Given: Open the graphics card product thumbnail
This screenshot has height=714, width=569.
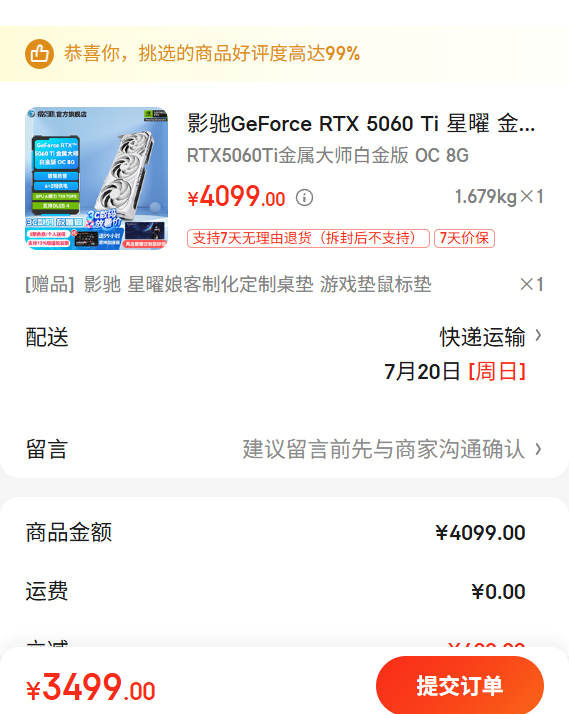Looking at the screenshot, I should click(x=97, y=178).
